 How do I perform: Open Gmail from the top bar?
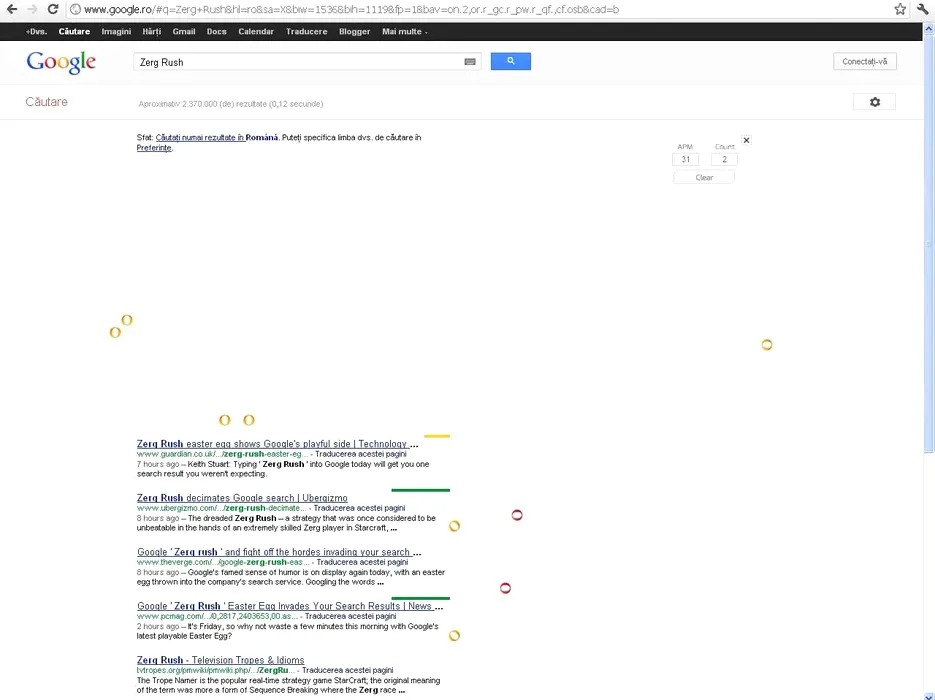click(183, 32)
